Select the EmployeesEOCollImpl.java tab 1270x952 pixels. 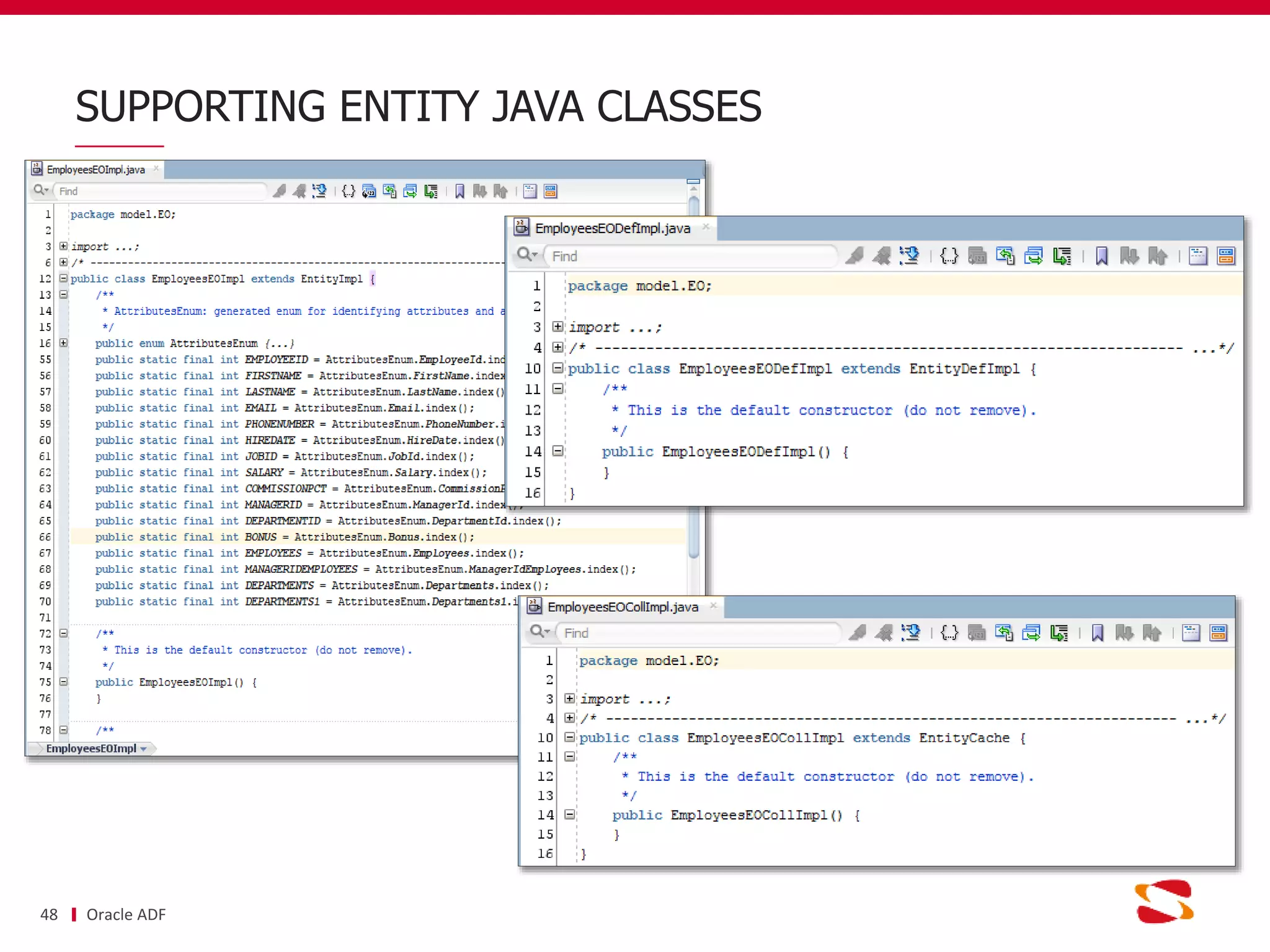[623, 607]
